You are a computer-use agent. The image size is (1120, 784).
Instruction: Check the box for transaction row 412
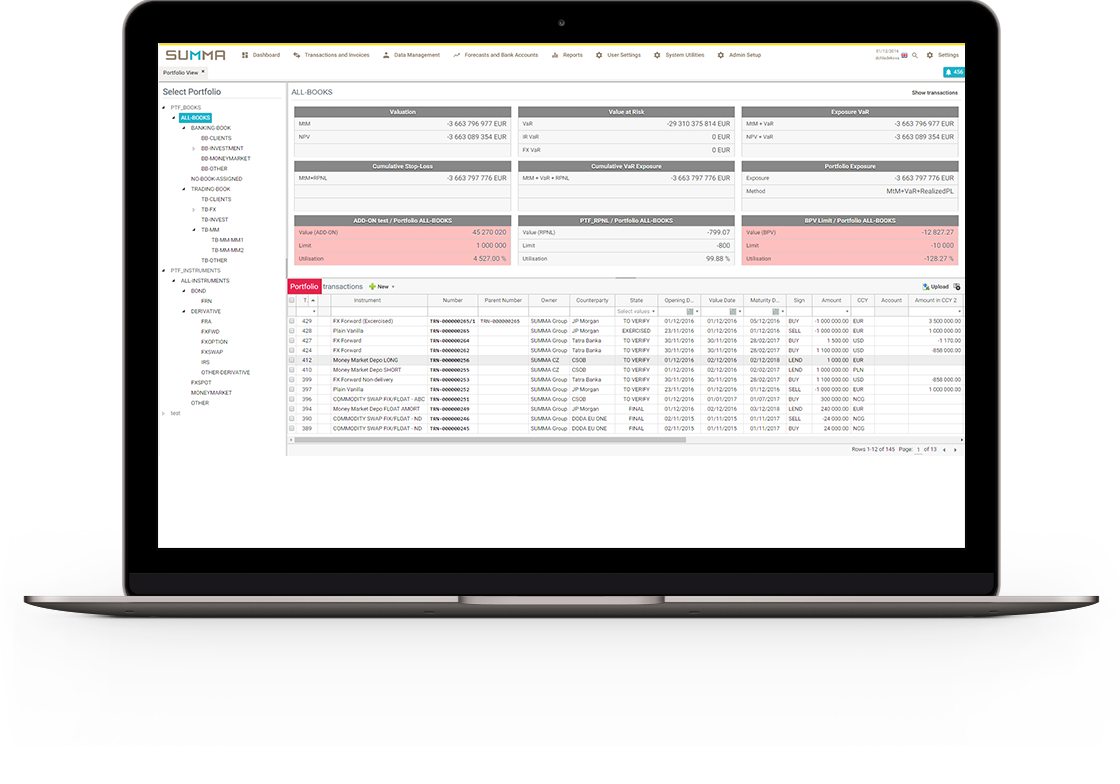[292, 360]
